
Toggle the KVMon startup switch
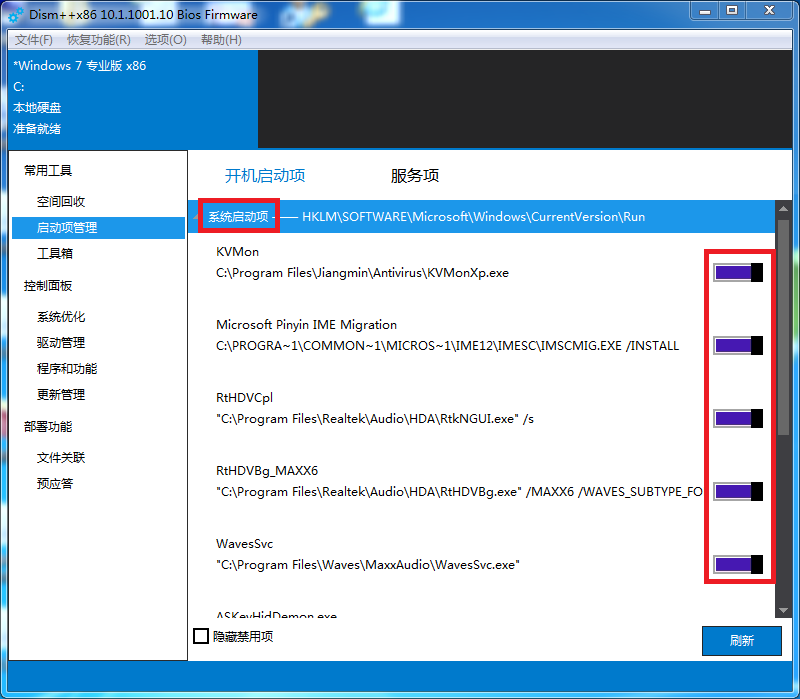[x=738, y=272]
